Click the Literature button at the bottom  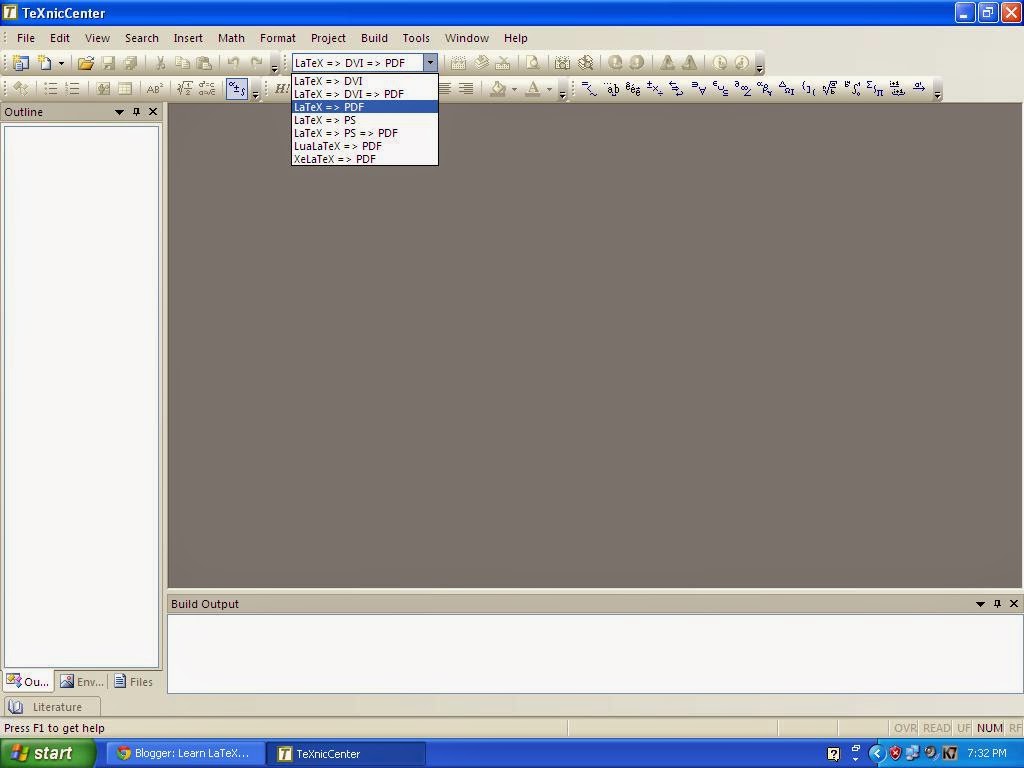[x=50, y=707]
